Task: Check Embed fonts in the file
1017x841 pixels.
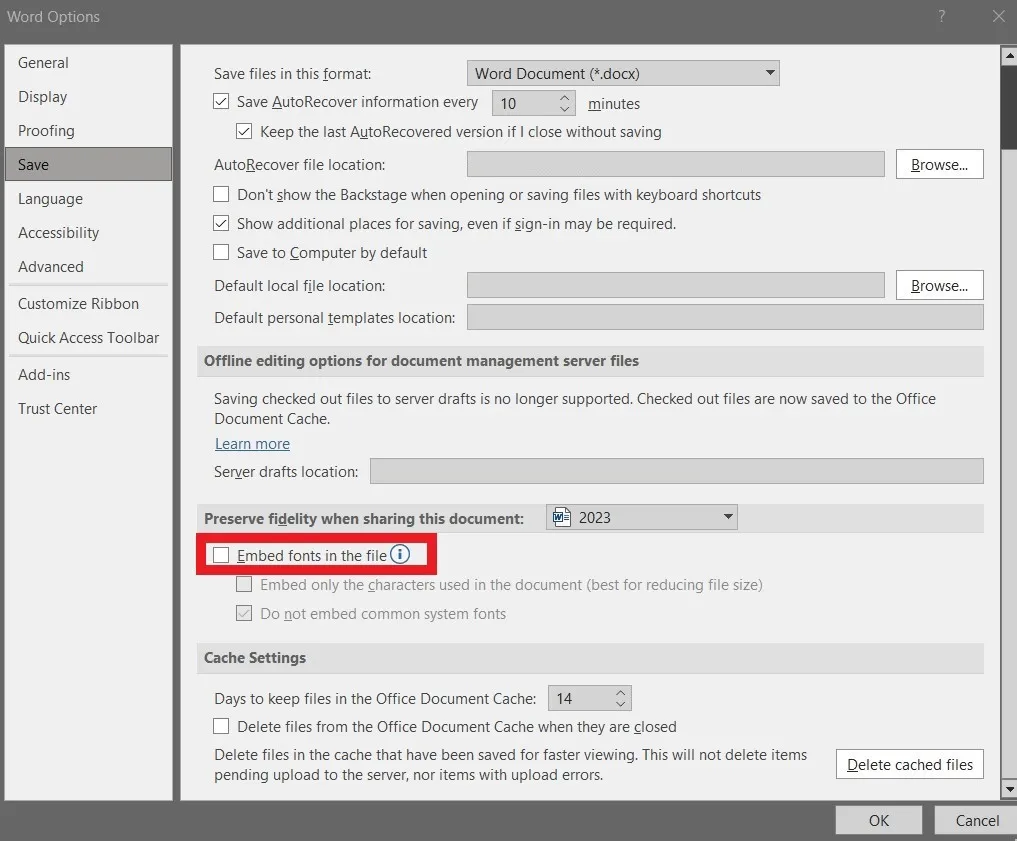Action: pyautogui.click(x=221, y=555)
